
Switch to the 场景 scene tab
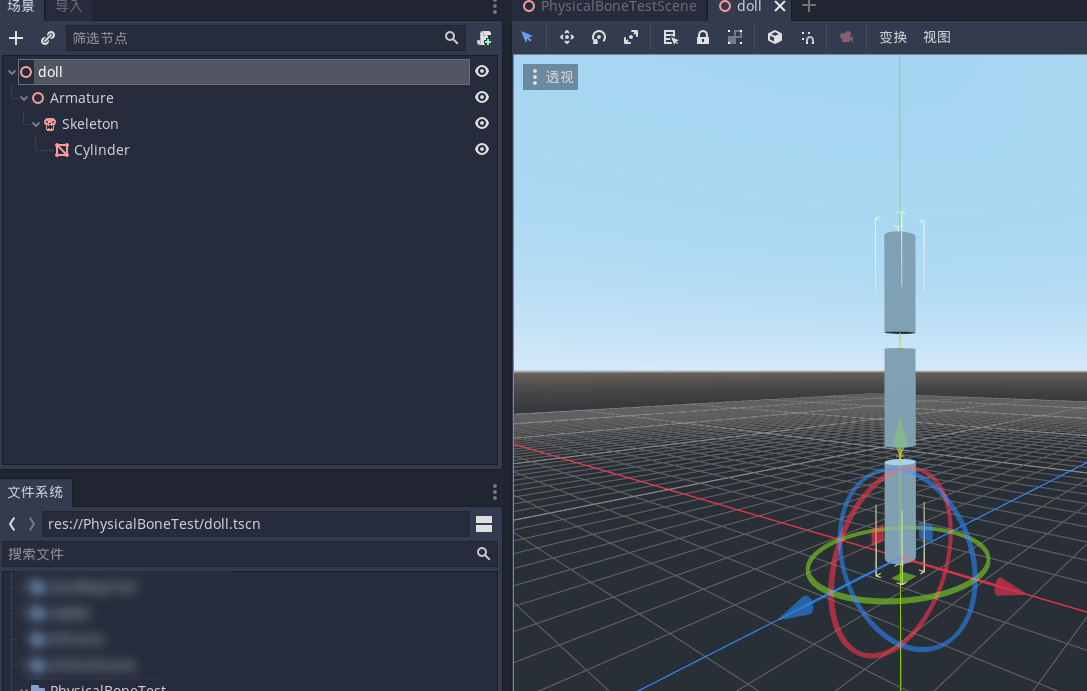tap(21, 7)
